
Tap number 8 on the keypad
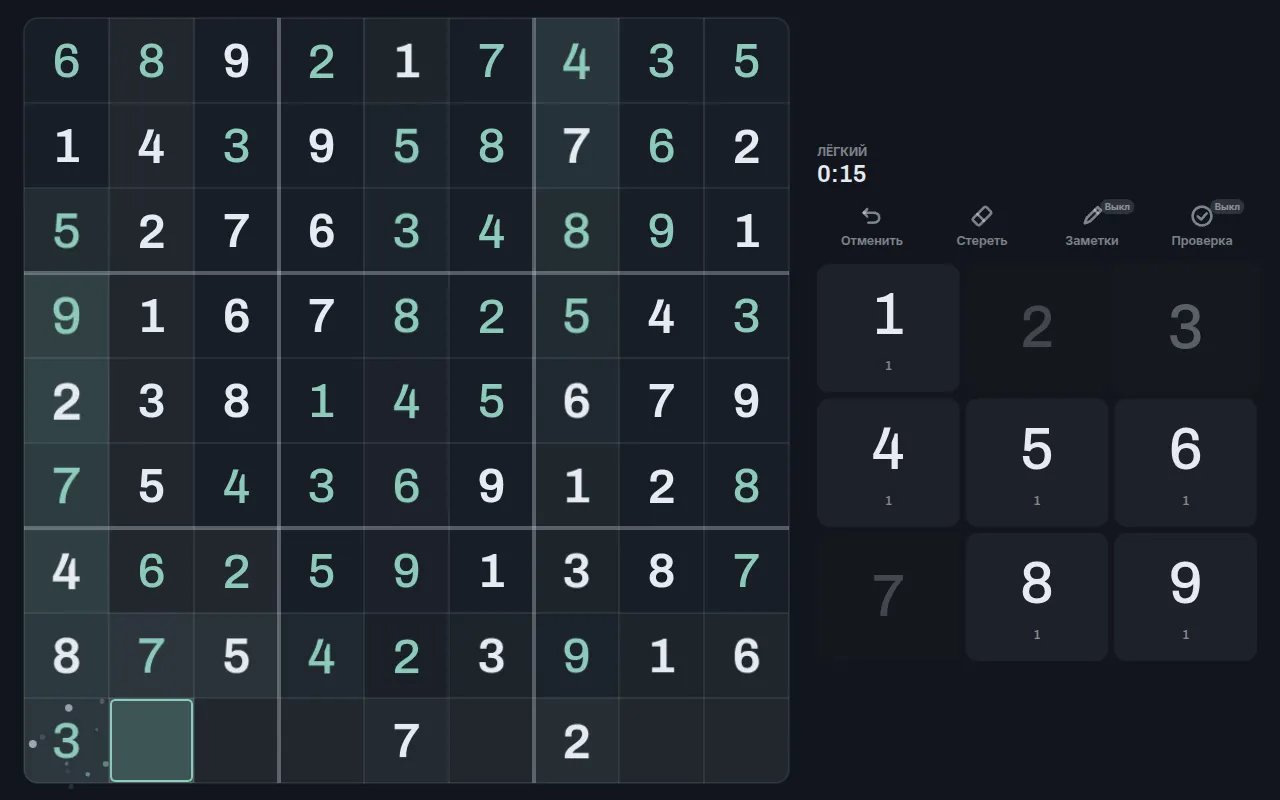coord(1037,597)
